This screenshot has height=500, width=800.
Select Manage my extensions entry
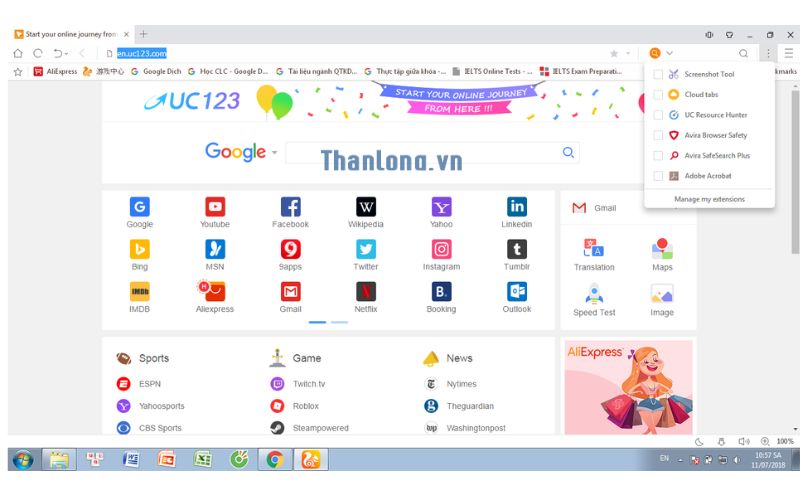[709, 199]
